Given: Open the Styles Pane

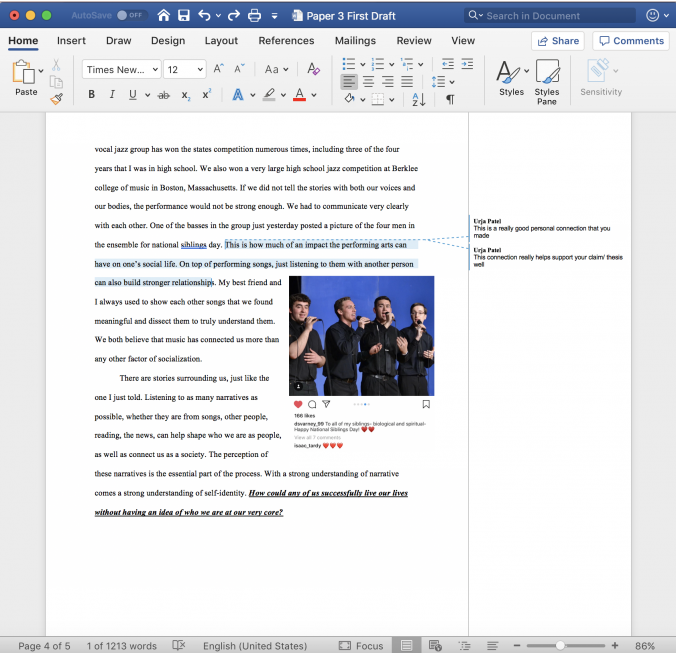Looking at the screenshot, I should pyautogui.click(x=547, y=82).
